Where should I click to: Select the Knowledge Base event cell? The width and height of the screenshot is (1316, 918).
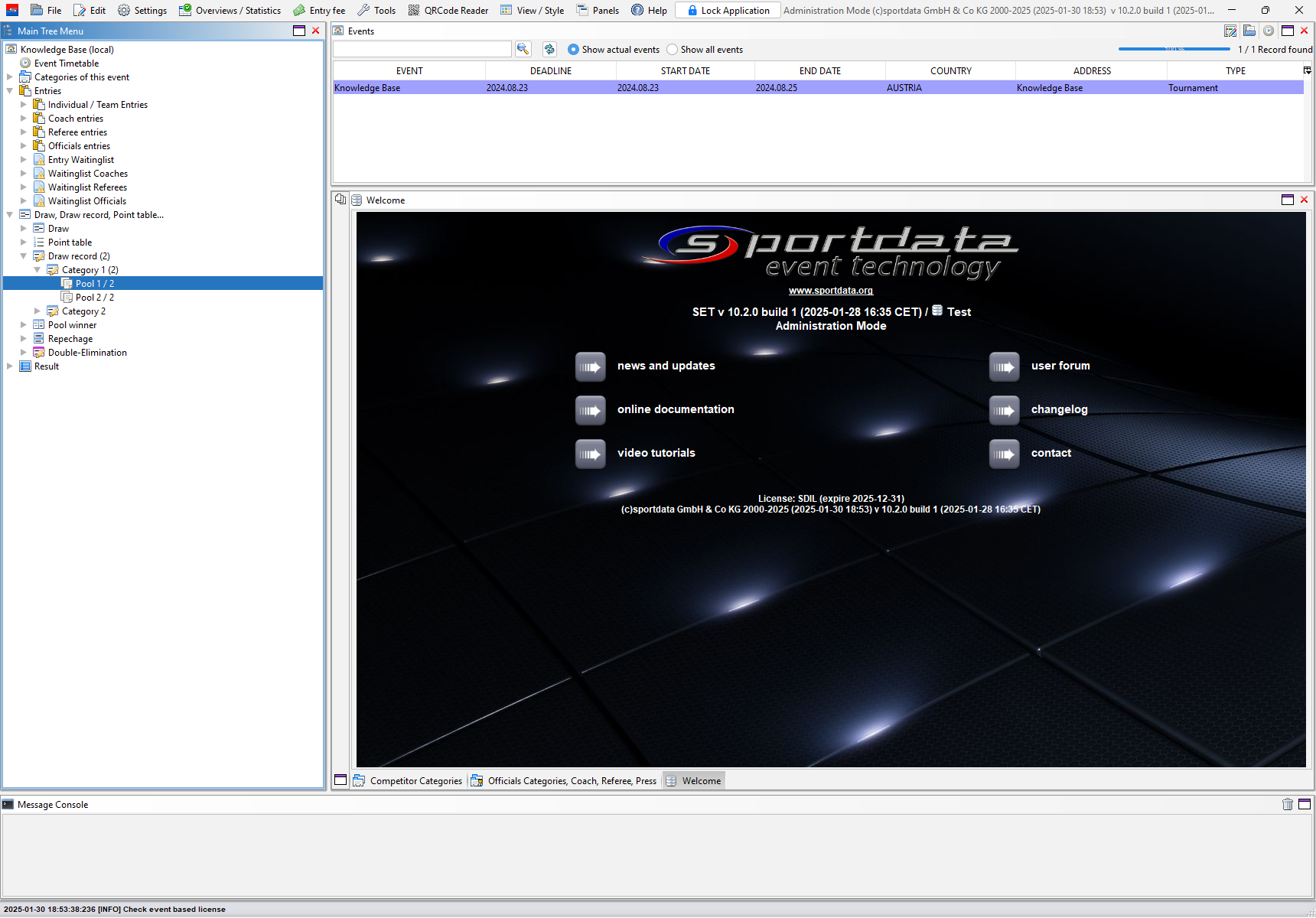coord(409,88)
